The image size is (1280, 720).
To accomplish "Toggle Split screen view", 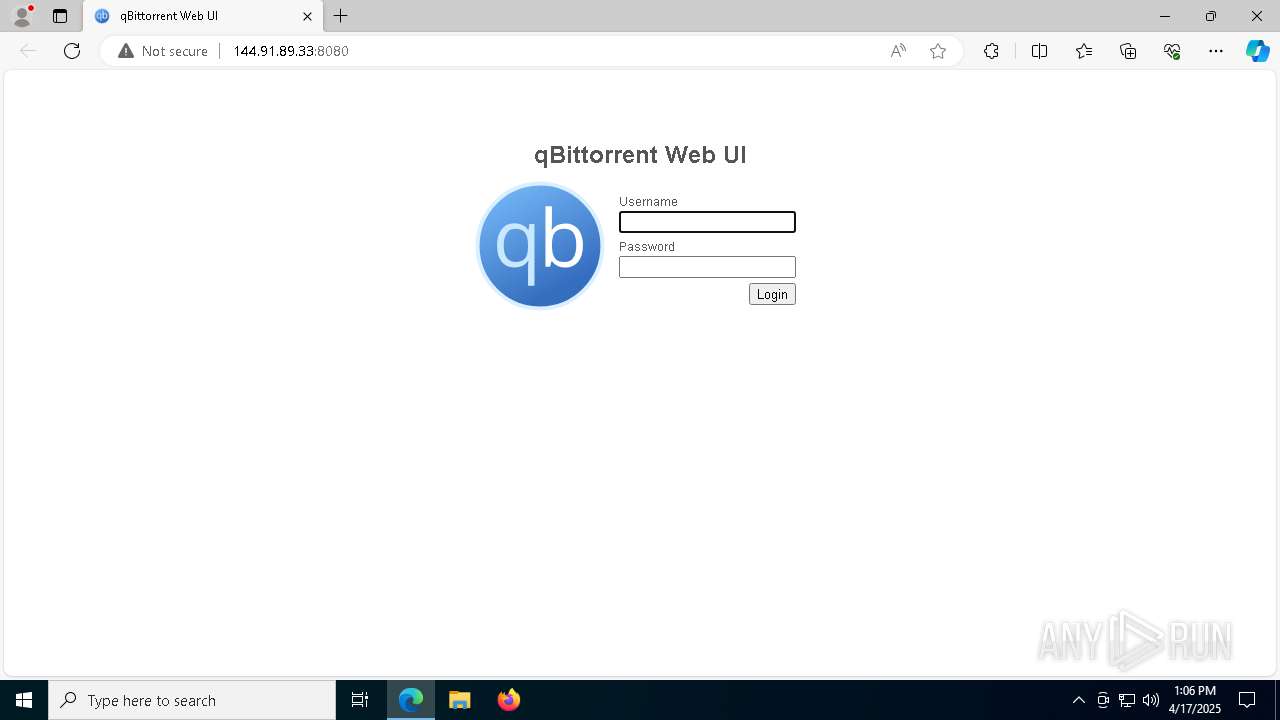I will pyautogui.click(x=1039, y=51).
